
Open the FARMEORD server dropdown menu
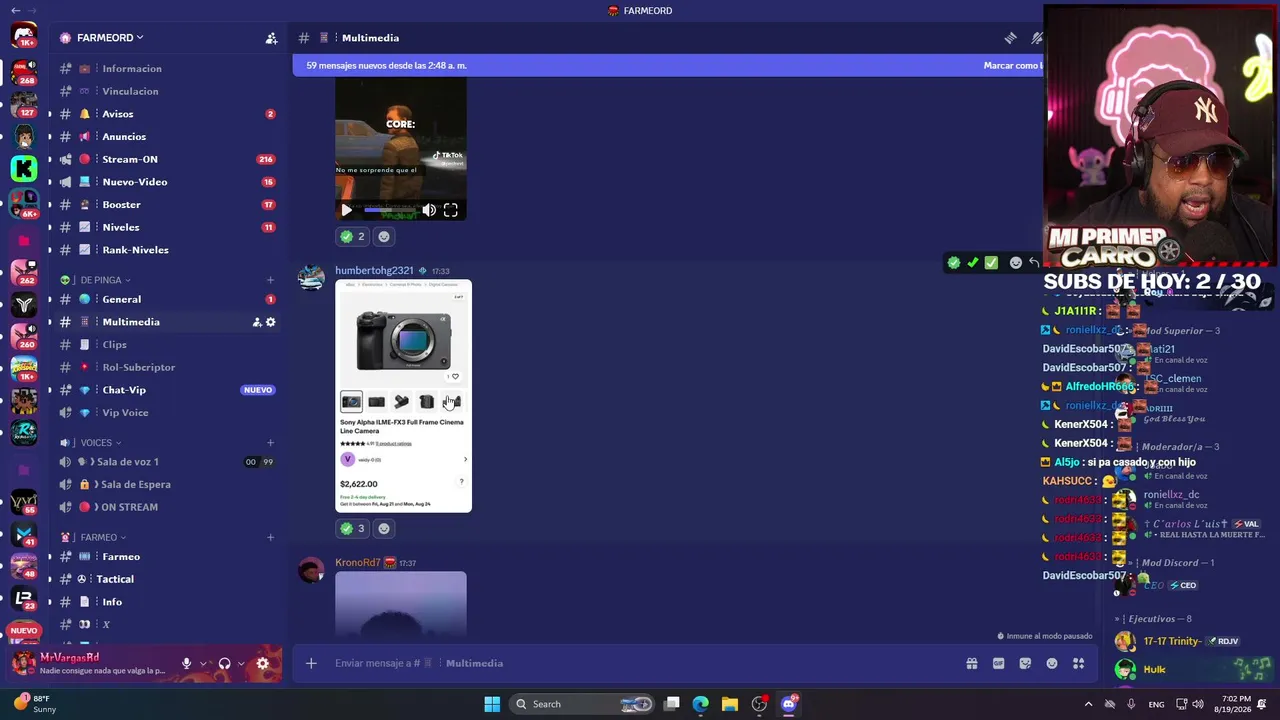(110, 38)
